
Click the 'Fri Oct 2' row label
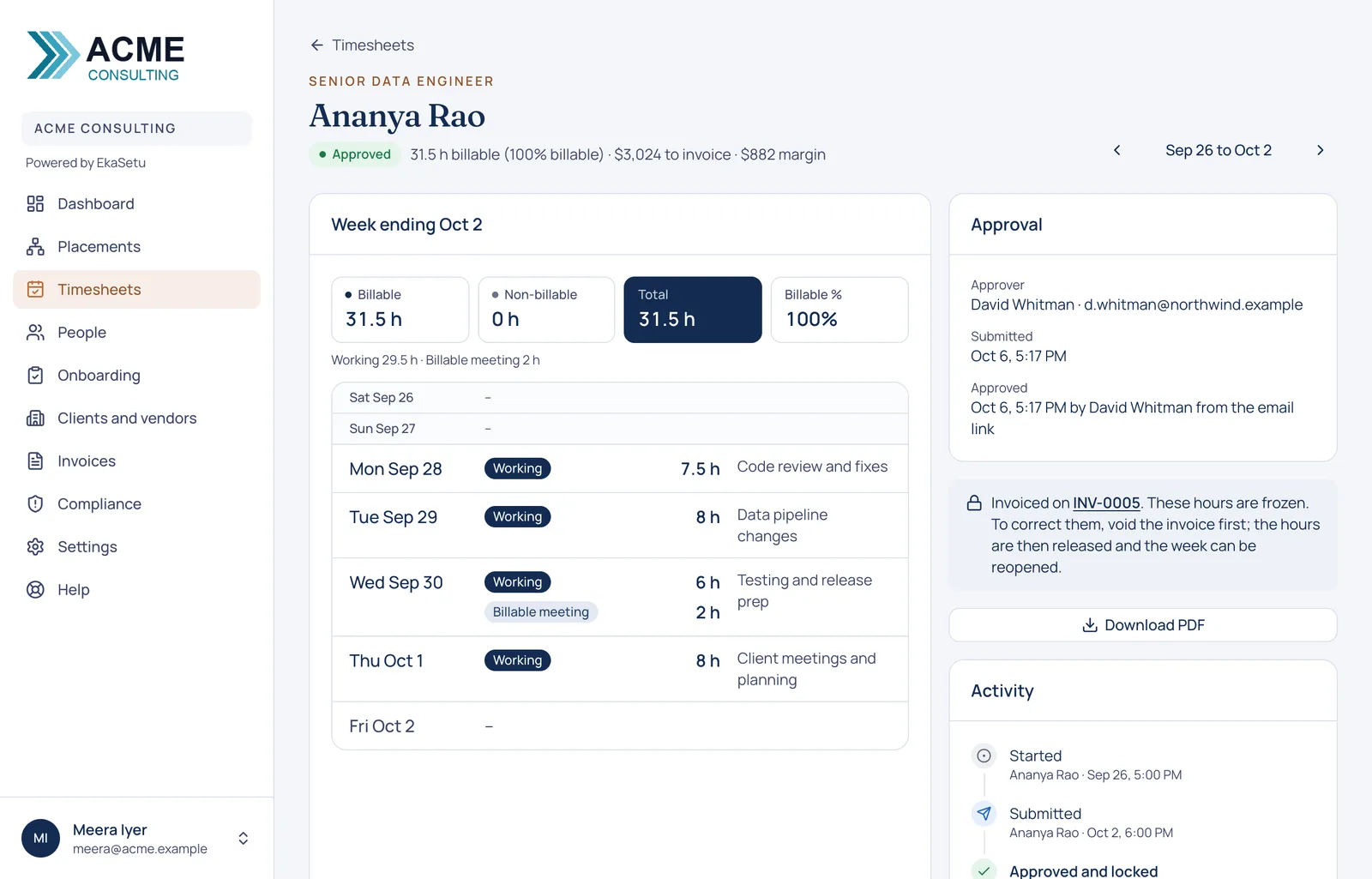point(382,726)
